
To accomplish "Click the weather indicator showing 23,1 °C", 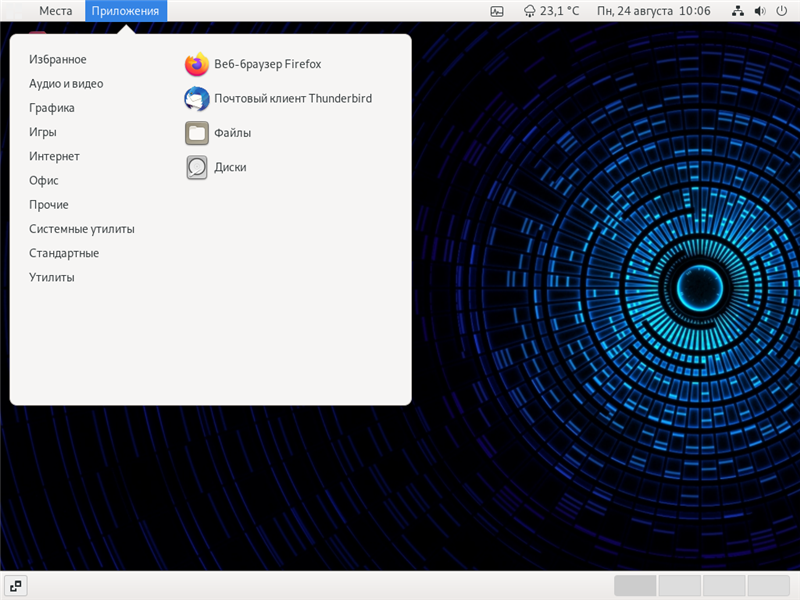I will pos(551,11).
